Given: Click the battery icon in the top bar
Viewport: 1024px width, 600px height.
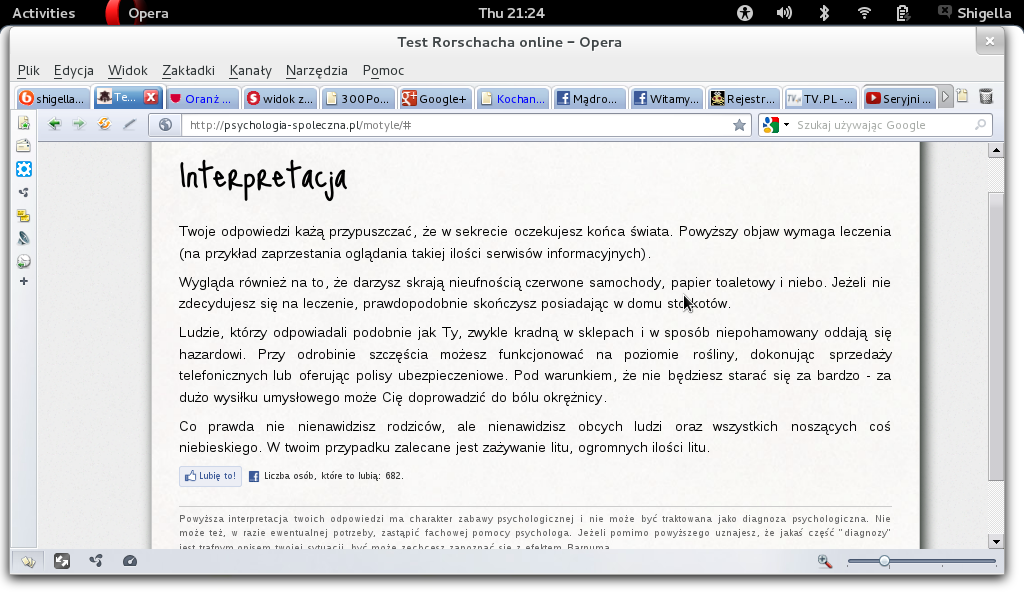Looking at the screenshot, I should (903, 13).
